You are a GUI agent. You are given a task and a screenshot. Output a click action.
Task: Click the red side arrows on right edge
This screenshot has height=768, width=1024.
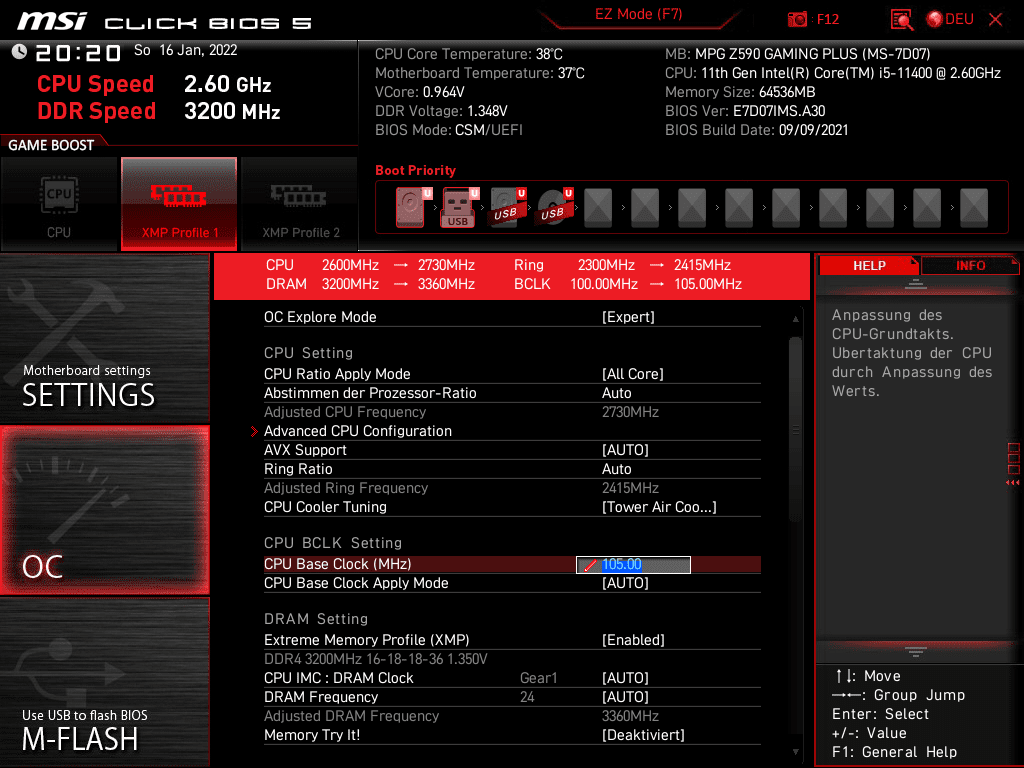tap(1013, 483)
